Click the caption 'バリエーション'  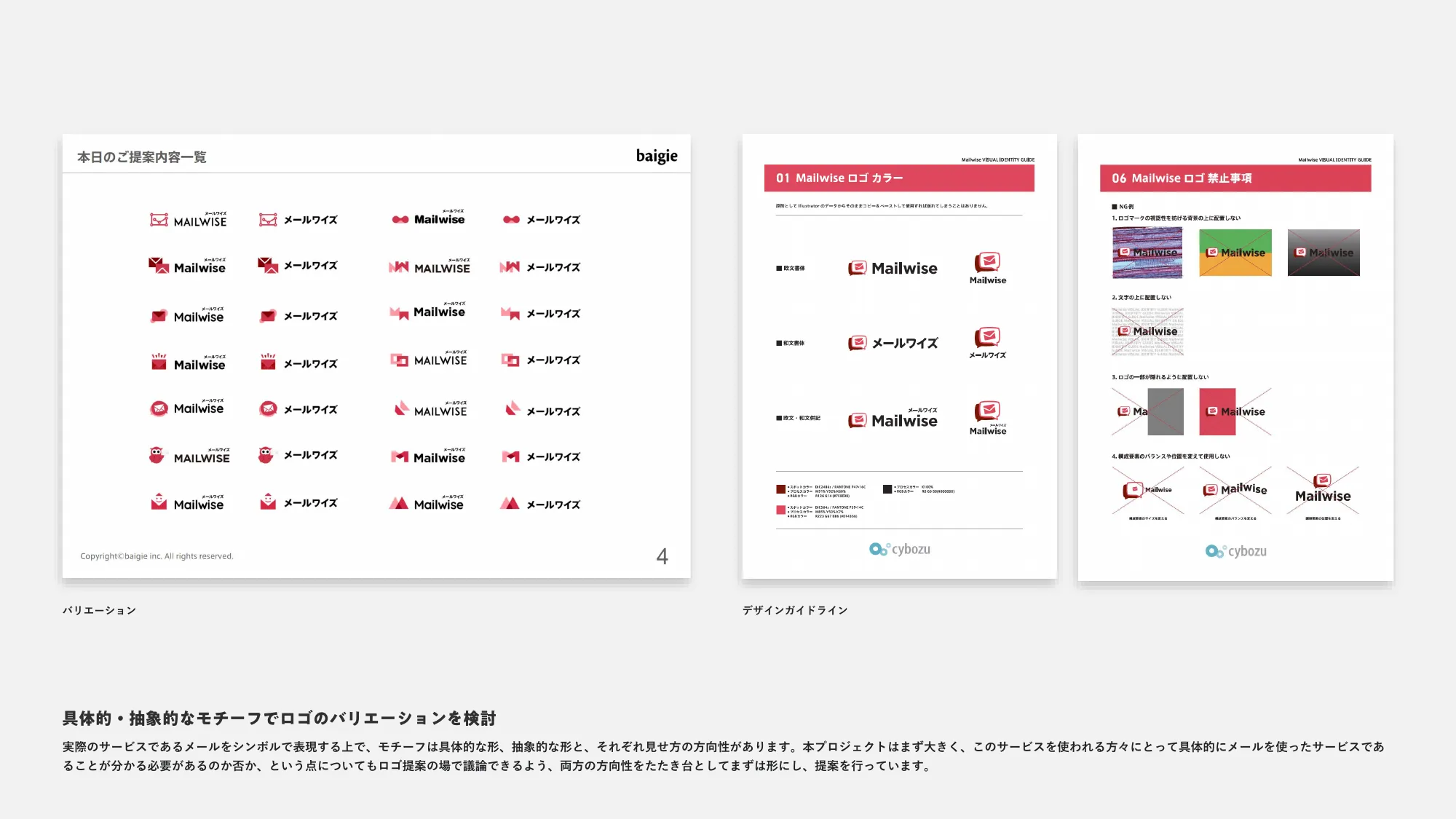pos(99,610)
